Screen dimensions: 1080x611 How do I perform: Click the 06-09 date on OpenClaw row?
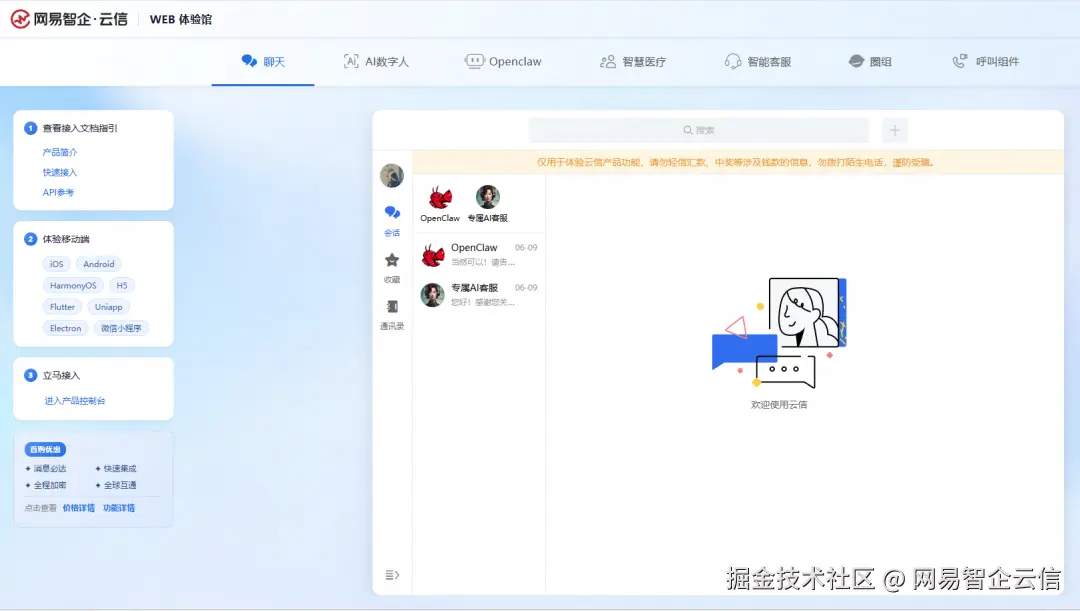coord(526,247)
